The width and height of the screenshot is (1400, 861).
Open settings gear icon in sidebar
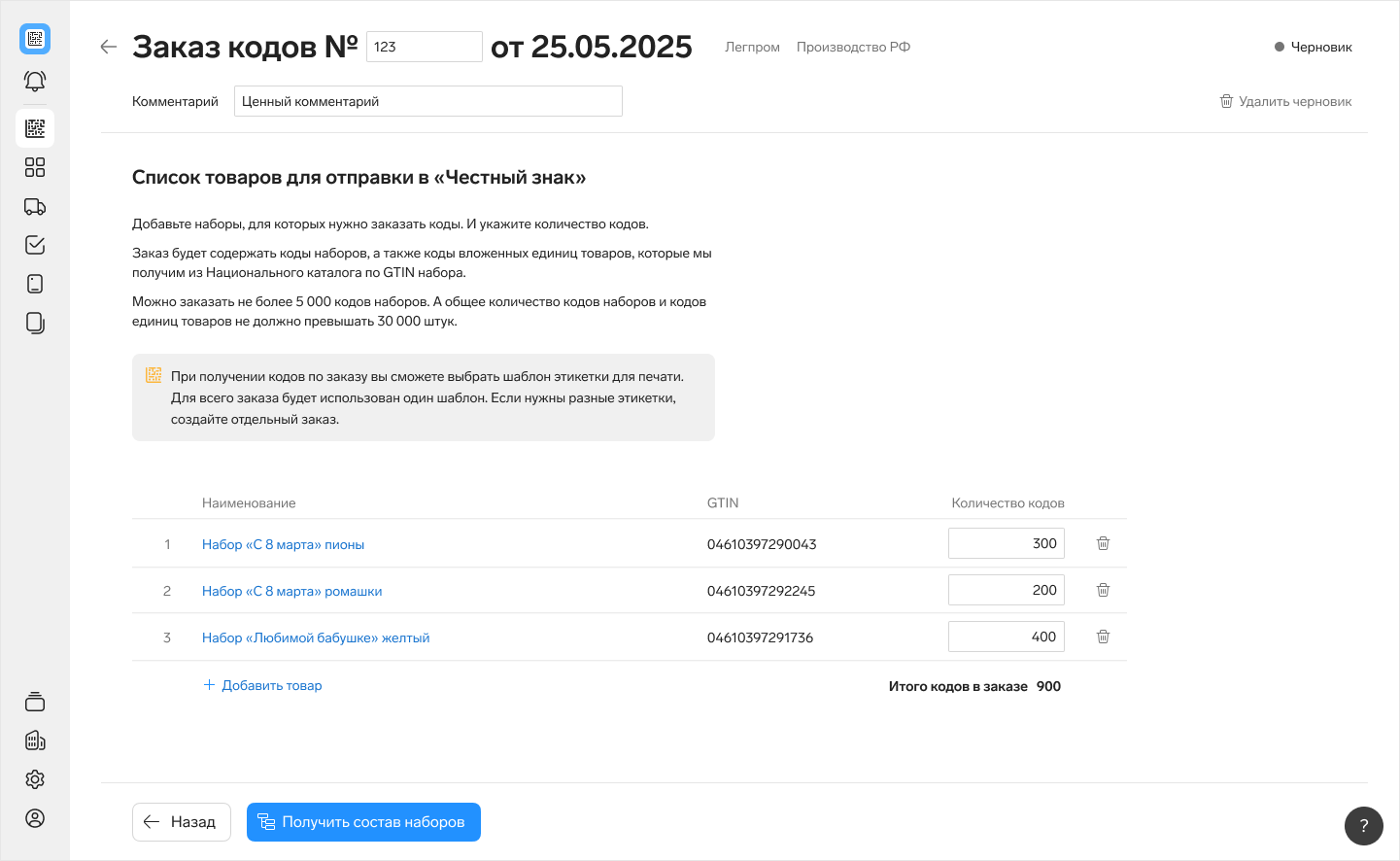[x=35, y=779]
